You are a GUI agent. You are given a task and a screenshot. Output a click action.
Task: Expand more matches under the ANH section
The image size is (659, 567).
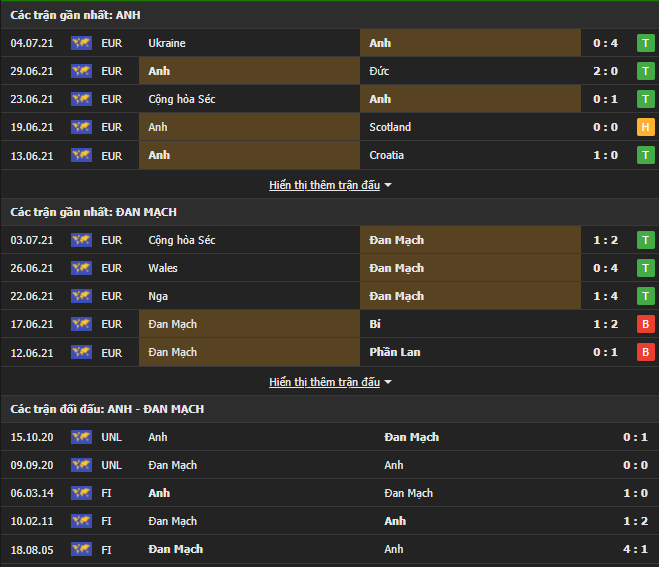pos(324,185)
